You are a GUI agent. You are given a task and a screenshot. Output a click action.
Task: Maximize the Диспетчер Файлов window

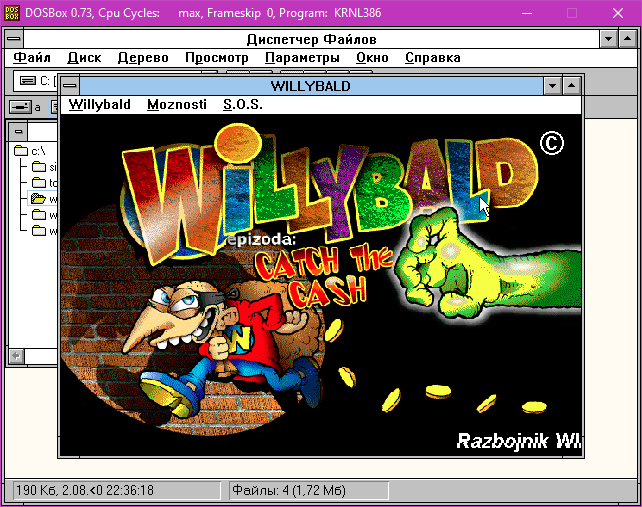[628, 39]
